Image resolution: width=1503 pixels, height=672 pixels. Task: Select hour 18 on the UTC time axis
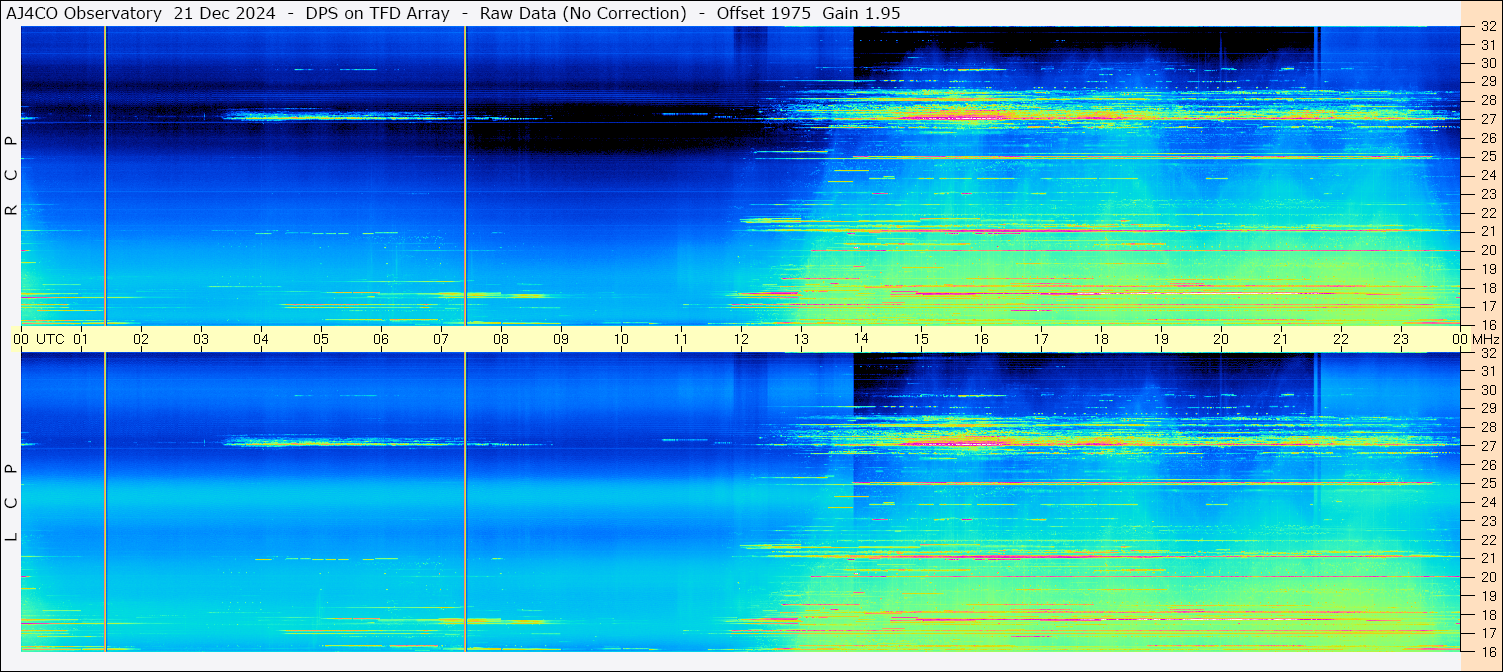(x=1101, y=339)
